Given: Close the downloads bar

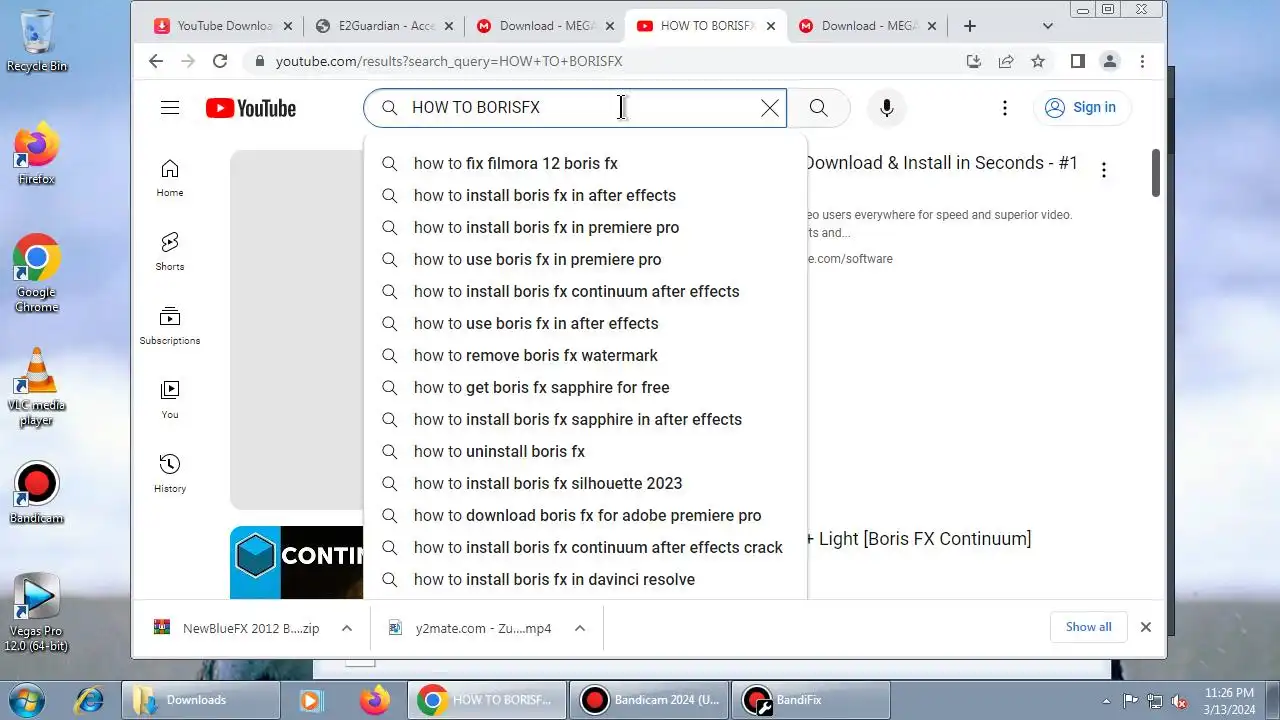Looking at the screenshot, I should point(1146,627).
